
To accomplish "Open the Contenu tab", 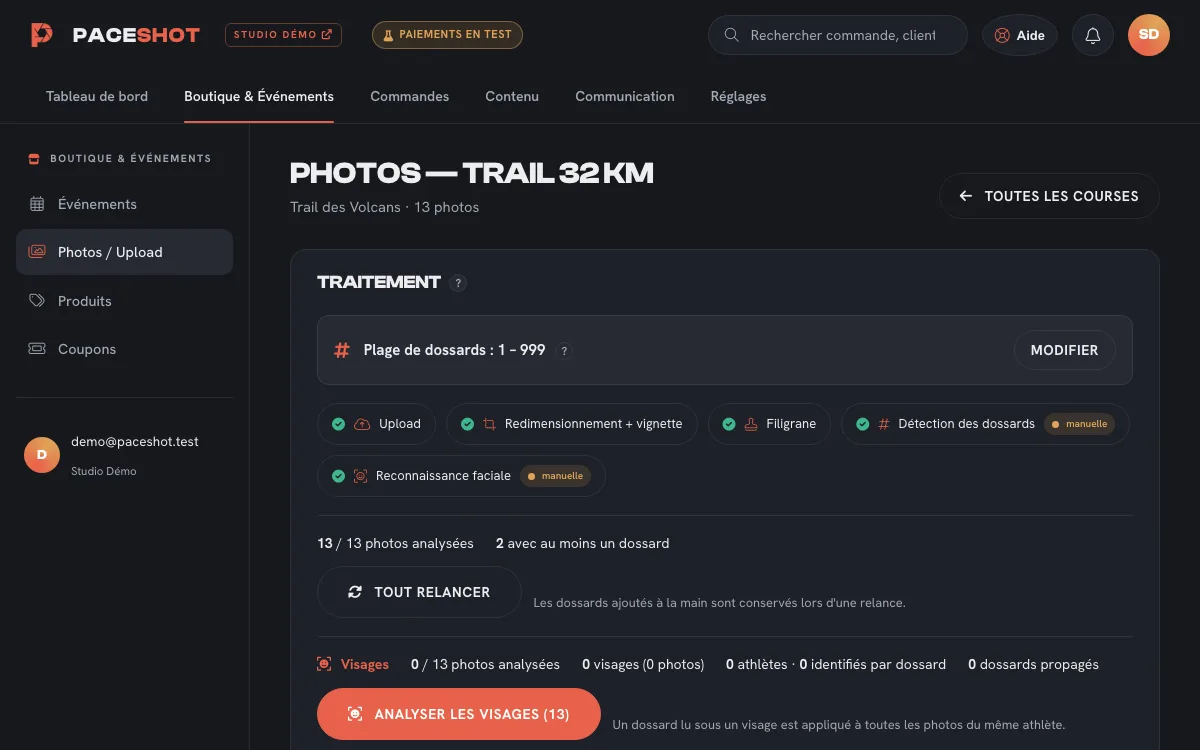I will (512, 96).
